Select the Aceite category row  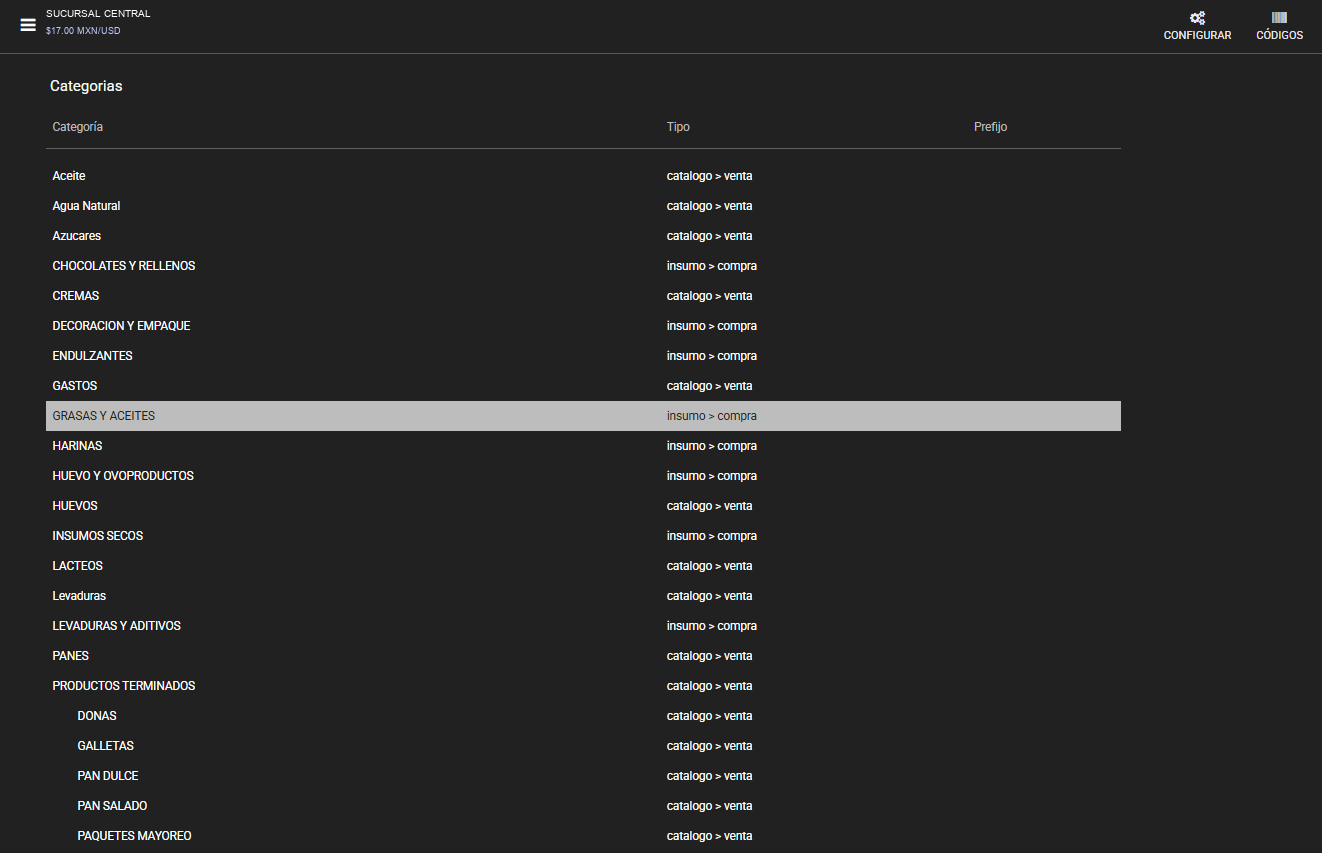pyautogui.click(x=583, y=176)
